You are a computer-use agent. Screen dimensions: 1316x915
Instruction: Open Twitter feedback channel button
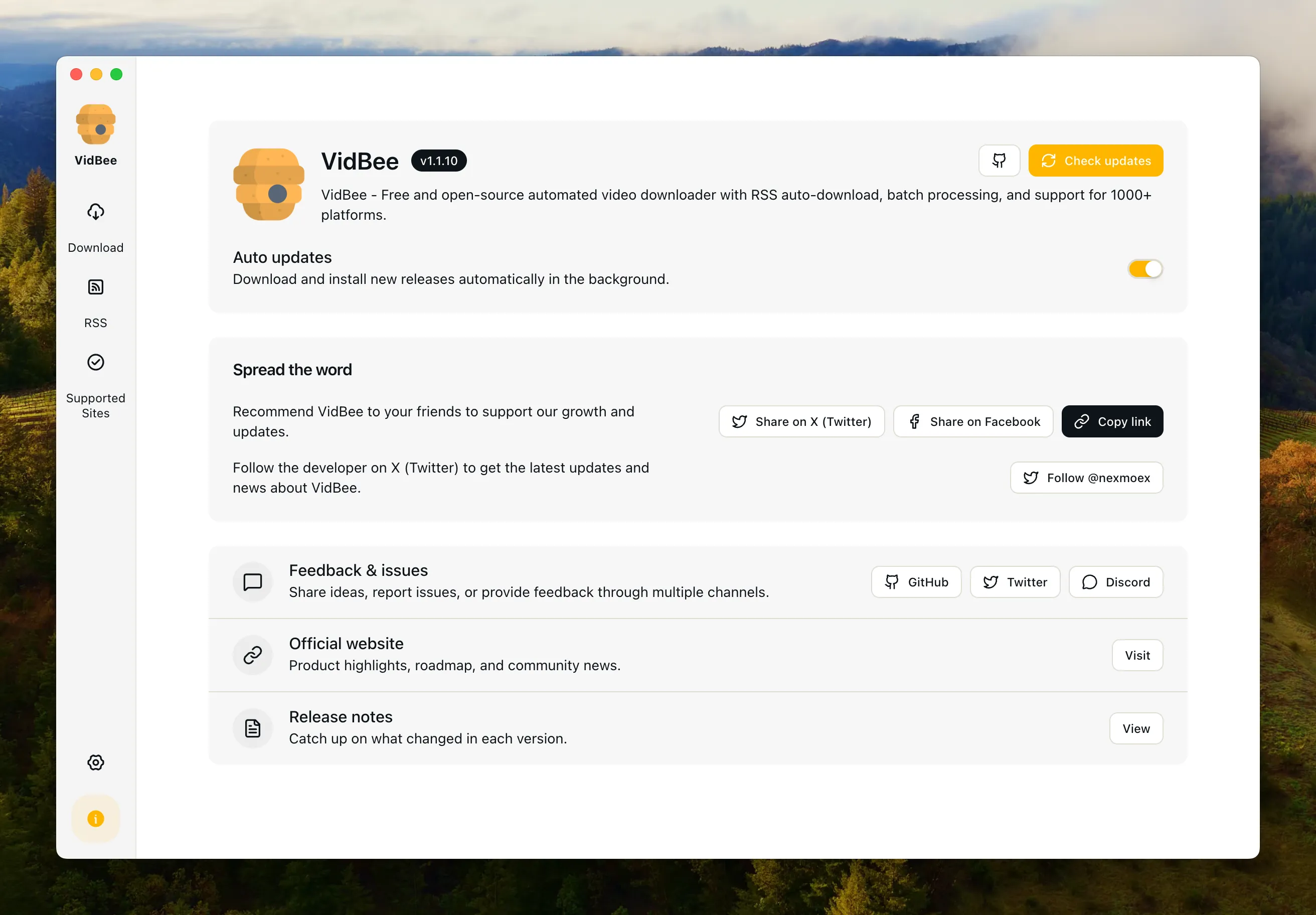1015,582
